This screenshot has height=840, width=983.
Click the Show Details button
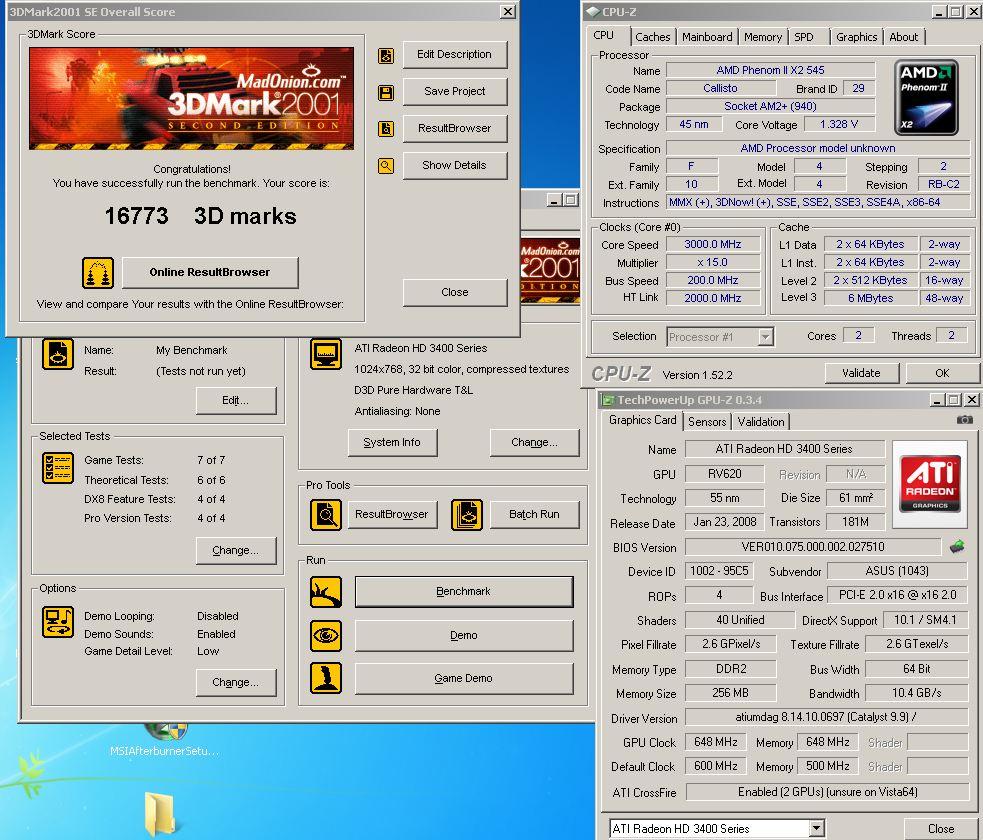(x=455, y=165)
